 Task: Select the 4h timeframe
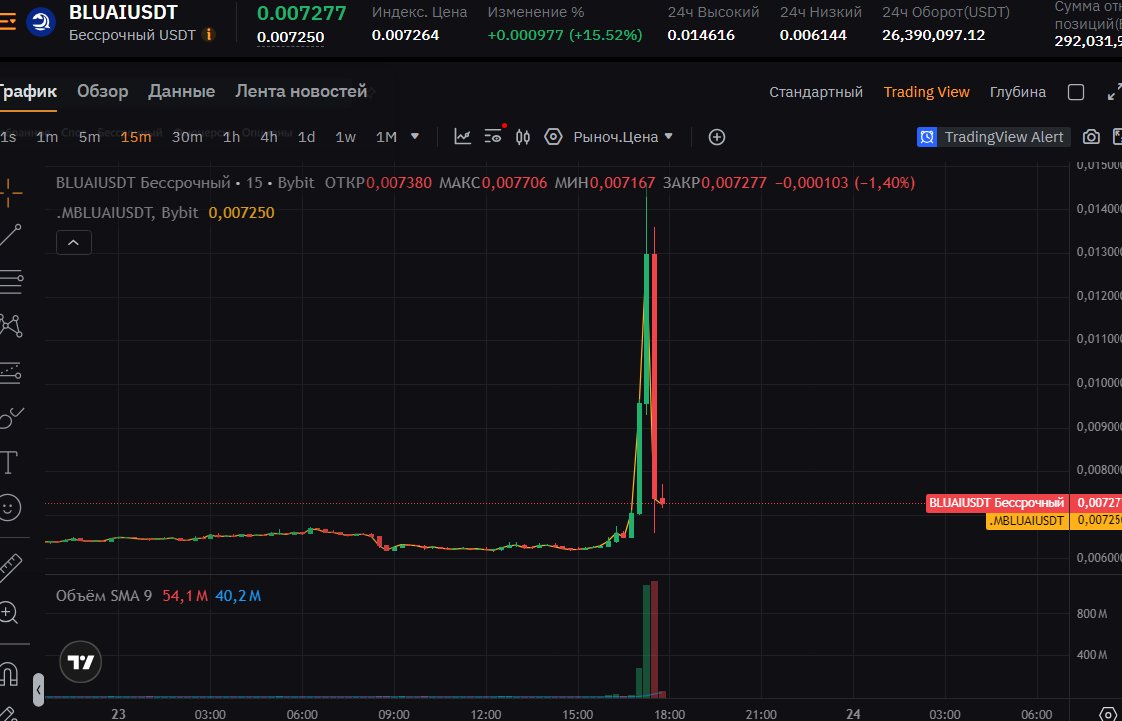(x=269, y=137)
